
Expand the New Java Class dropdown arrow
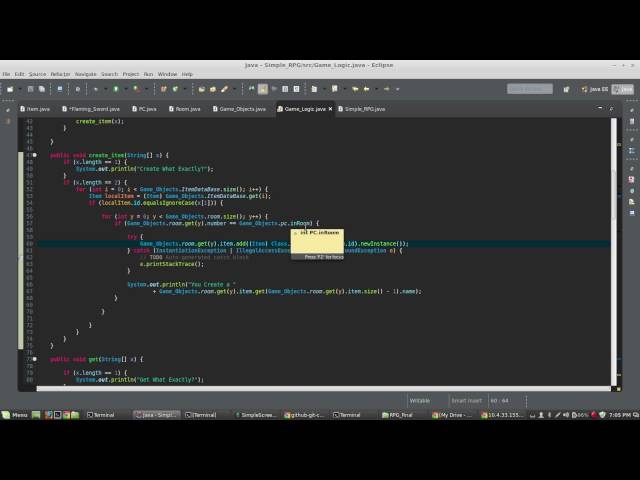coord(185,89)
